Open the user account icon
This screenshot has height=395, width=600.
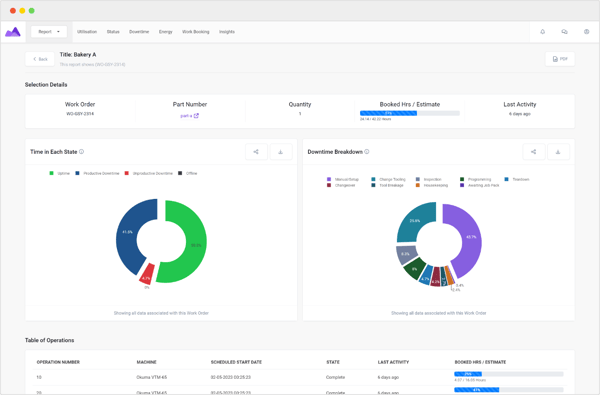pos(587,32)
